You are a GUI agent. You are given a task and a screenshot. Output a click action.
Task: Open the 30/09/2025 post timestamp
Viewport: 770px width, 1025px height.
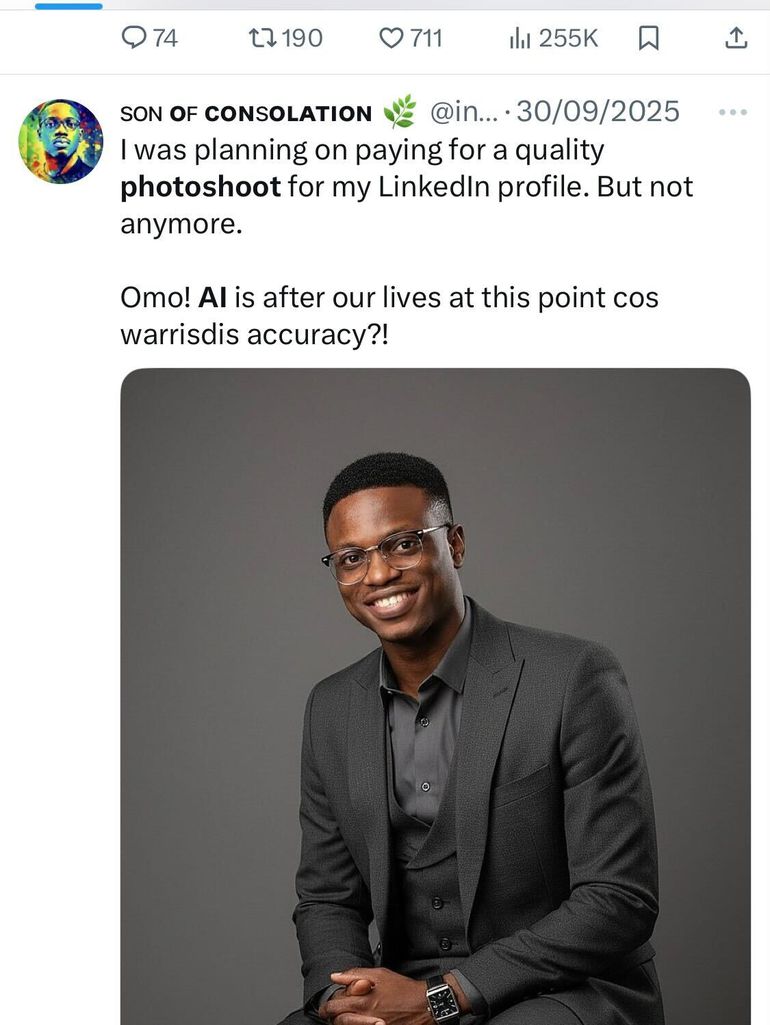[598, 112]
